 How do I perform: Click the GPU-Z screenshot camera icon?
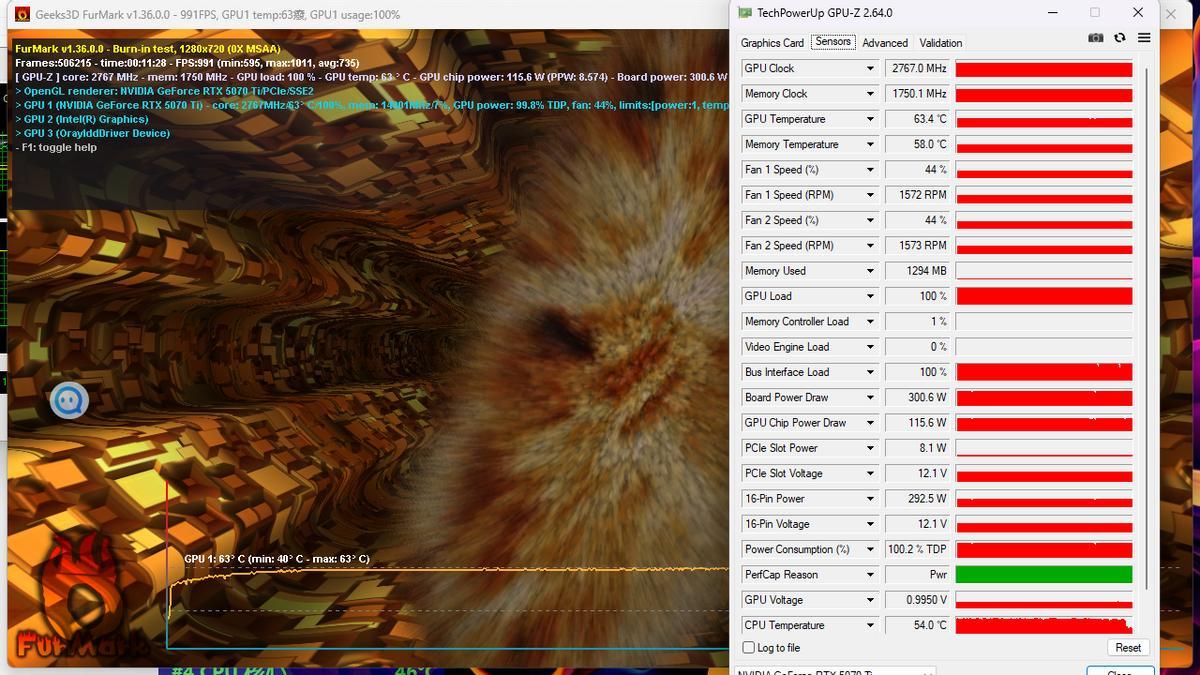tap(1096, 38)
